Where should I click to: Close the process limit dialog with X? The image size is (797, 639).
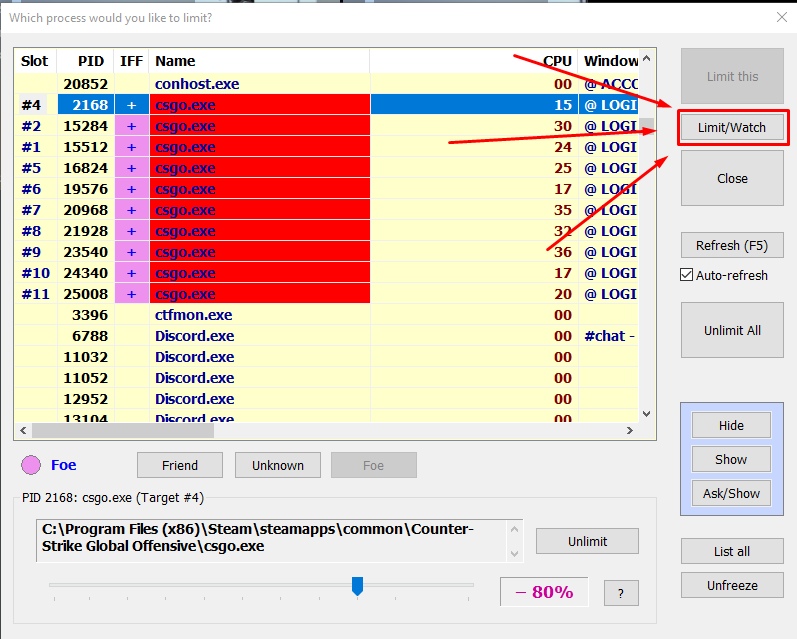(x=782, y=17)
